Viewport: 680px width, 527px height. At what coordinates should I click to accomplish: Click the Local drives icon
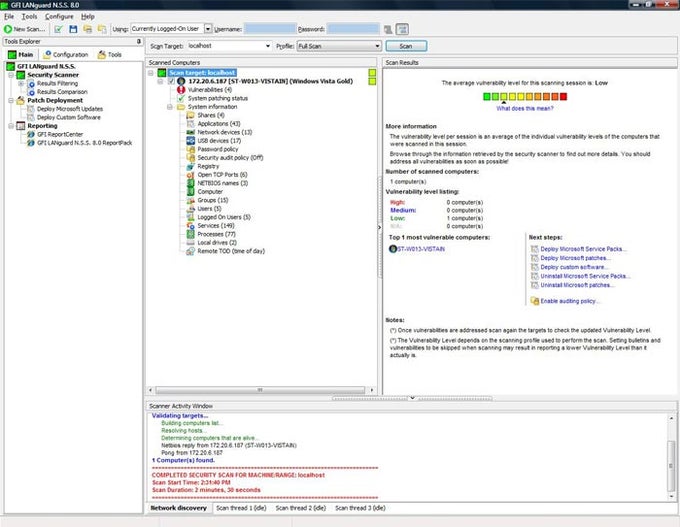pyautogui.click(x=190, y=243)
